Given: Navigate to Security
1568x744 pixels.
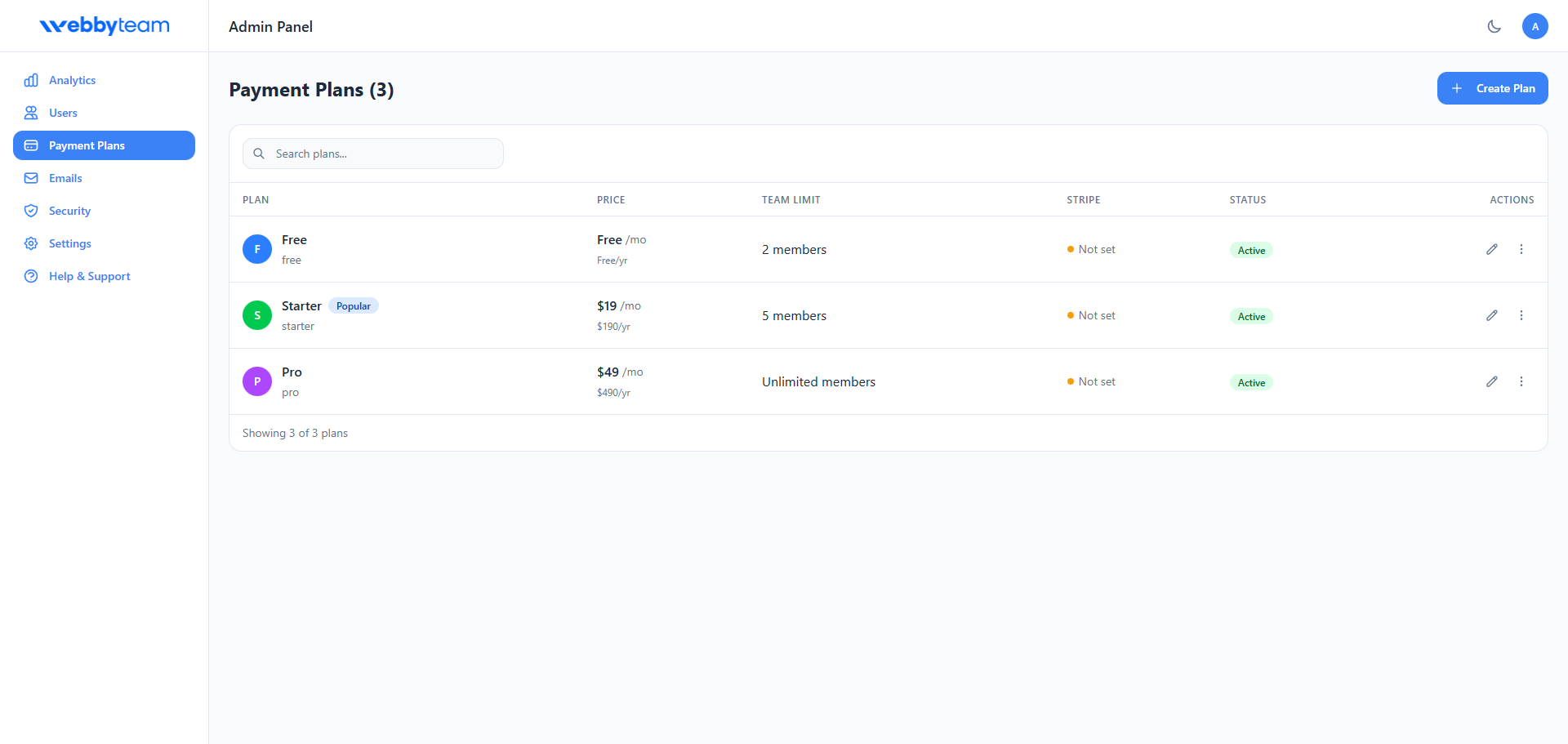Looking at the screenshot, I should click(104, 211).
